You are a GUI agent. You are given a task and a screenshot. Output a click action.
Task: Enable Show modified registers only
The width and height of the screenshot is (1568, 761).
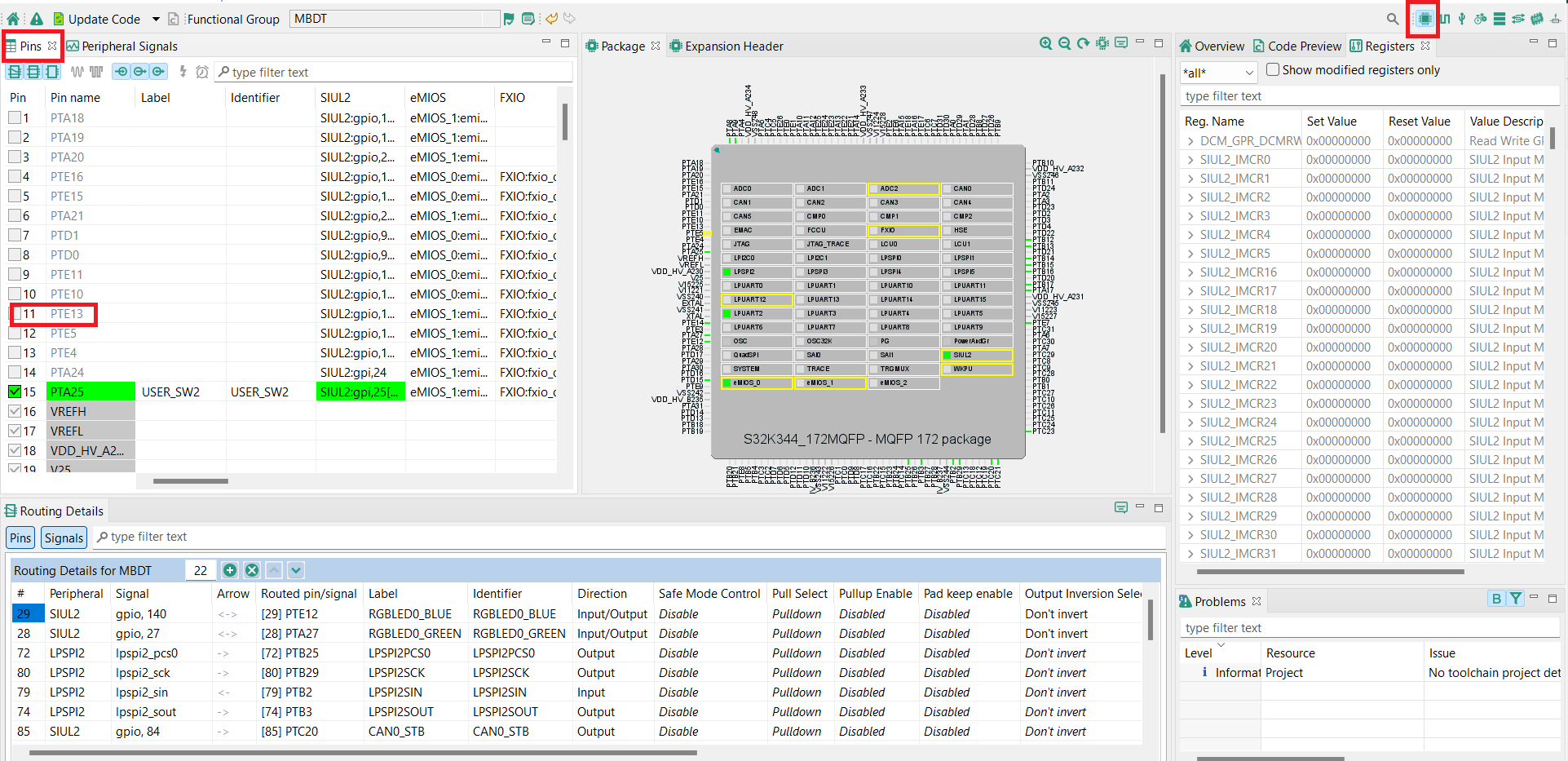click(x=1272, y=70)
